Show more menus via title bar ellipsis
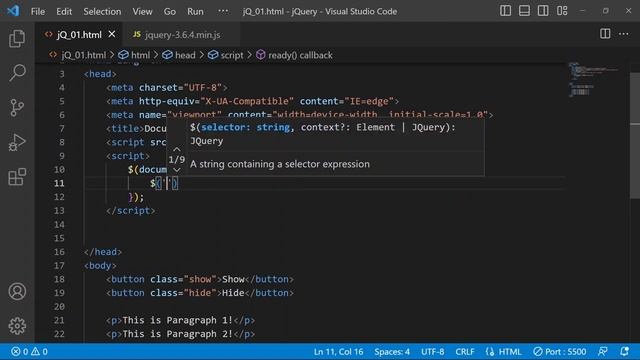640x360 pixels. [x=223, y=11]
